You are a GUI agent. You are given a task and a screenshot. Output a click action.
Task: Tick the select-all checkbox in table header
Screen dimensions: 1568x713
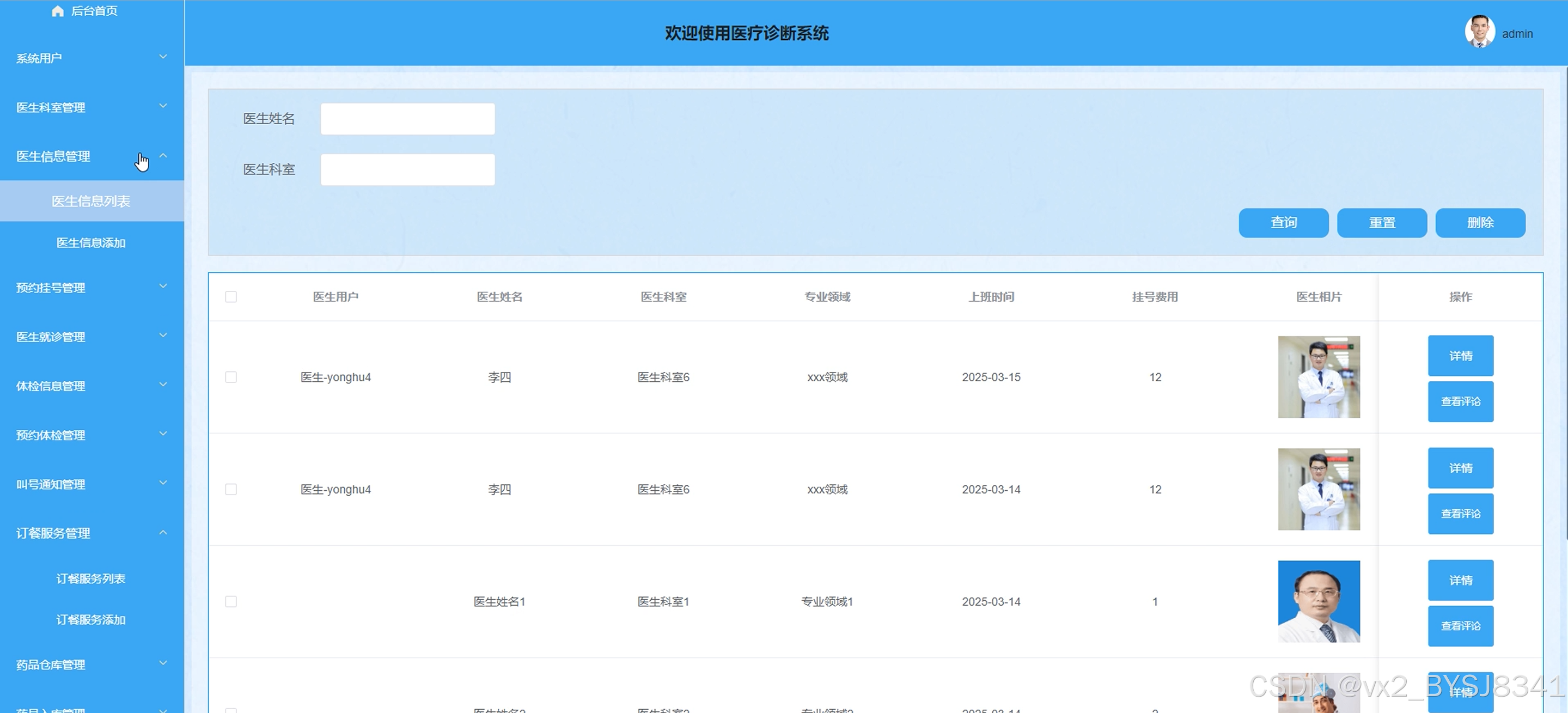[x=231, y=296]
